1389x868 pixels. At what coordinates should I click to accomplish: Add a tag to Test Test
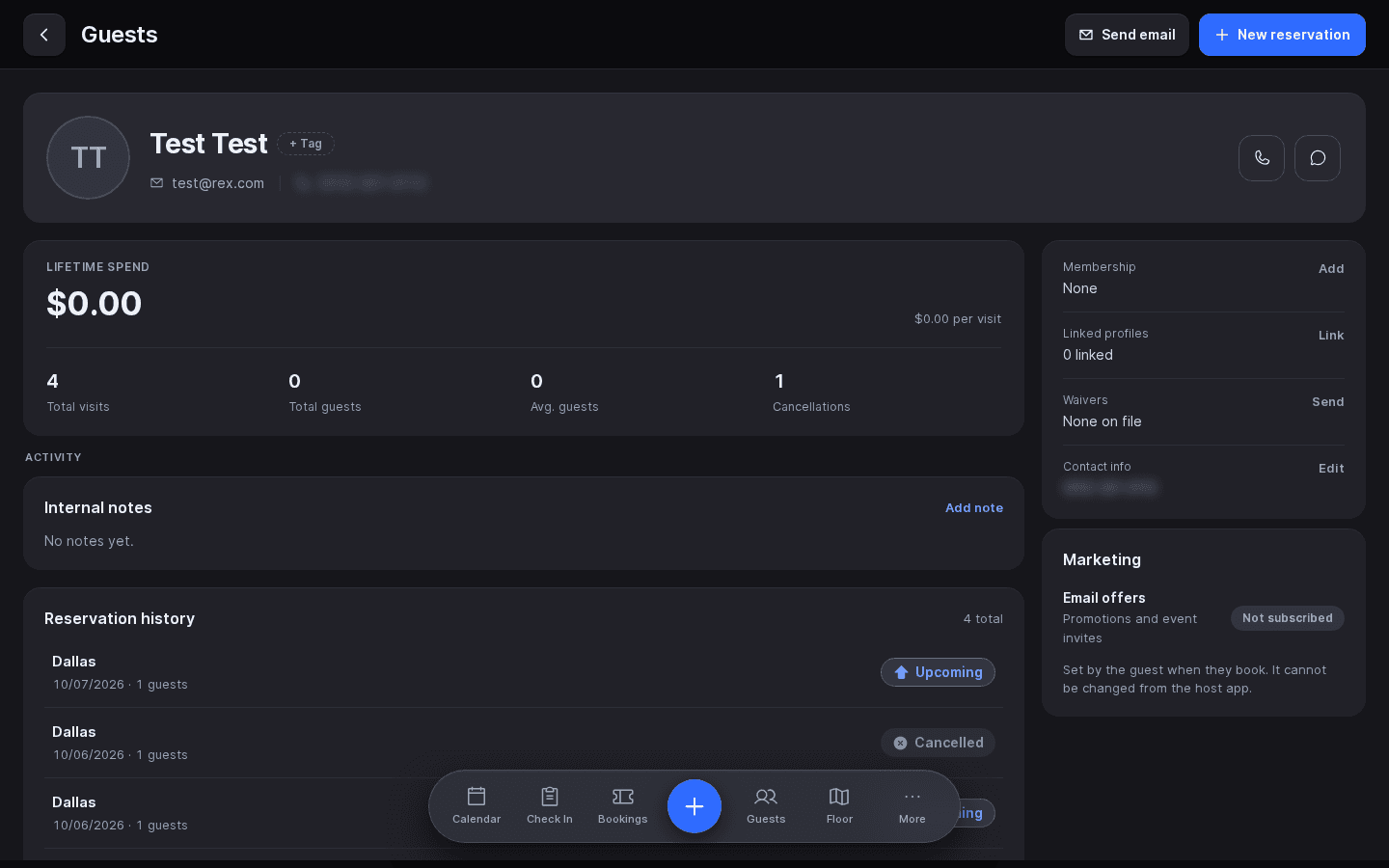click(306, 144)
